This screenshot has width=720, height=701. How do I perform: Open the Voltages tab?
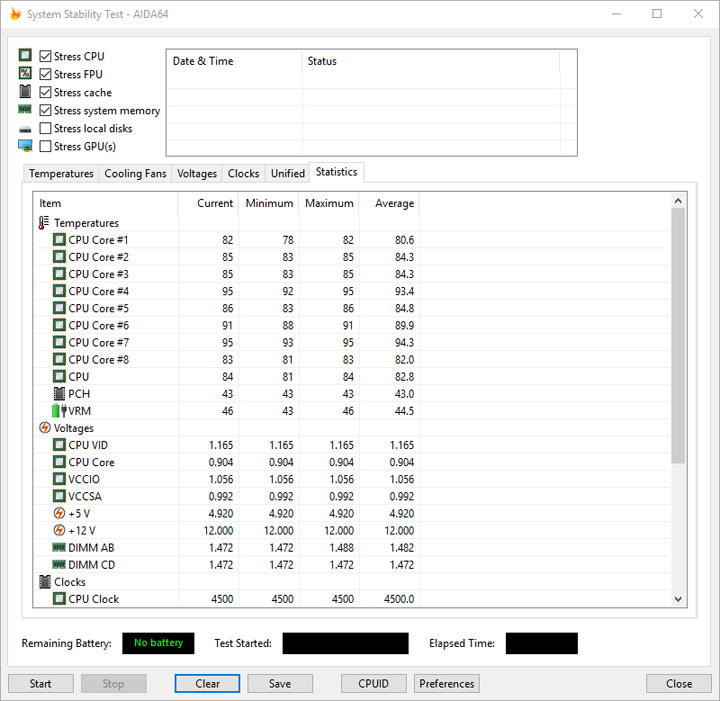click(x=197, y=174)
